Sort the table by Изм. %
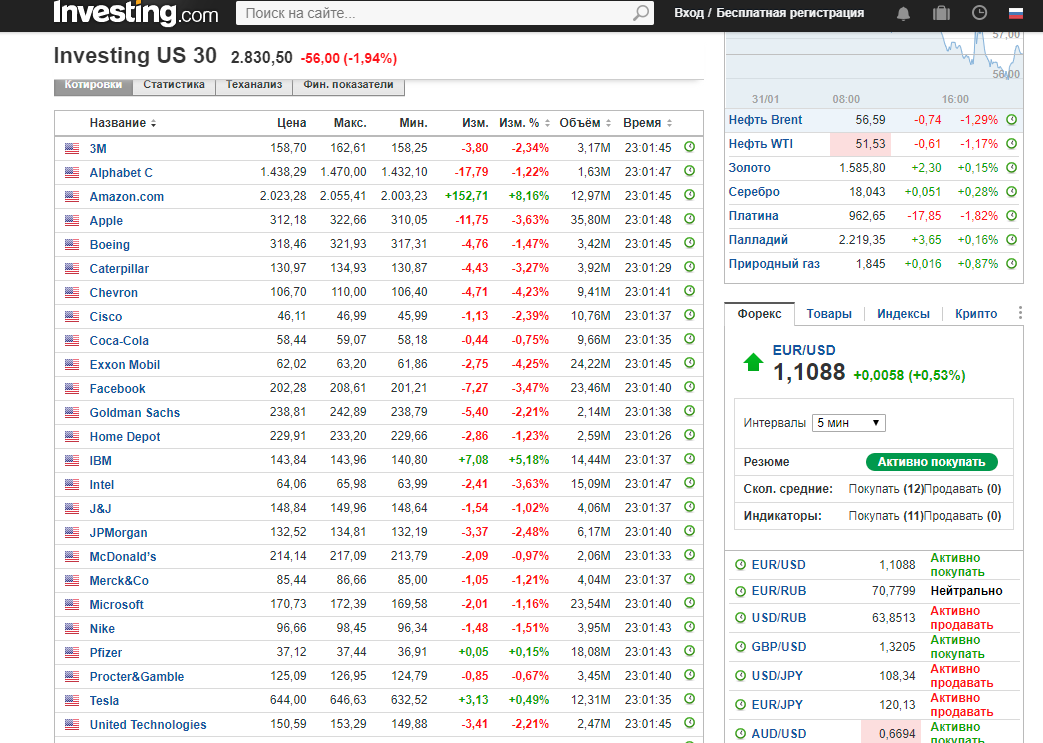Image resolution: width=1043 pixels, height=743 pixels. (525, 123)
